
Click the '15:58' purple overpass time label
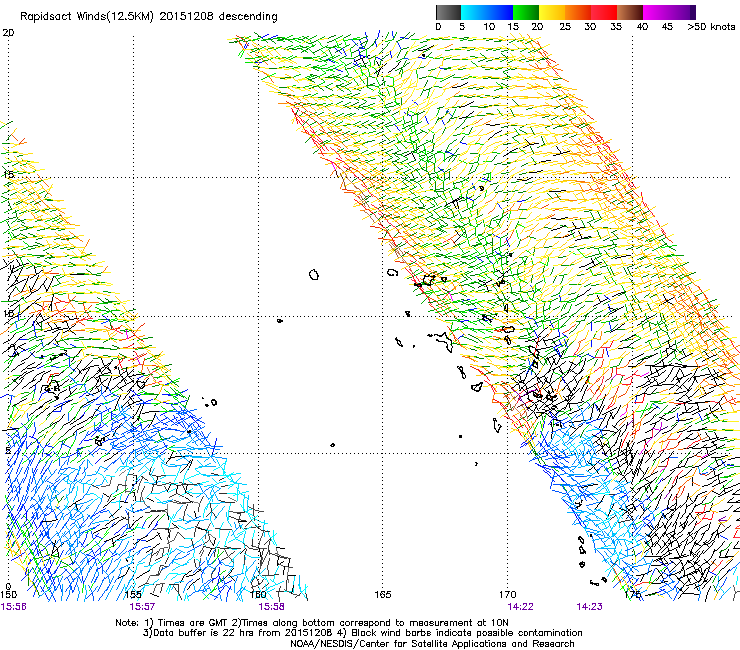271,607
